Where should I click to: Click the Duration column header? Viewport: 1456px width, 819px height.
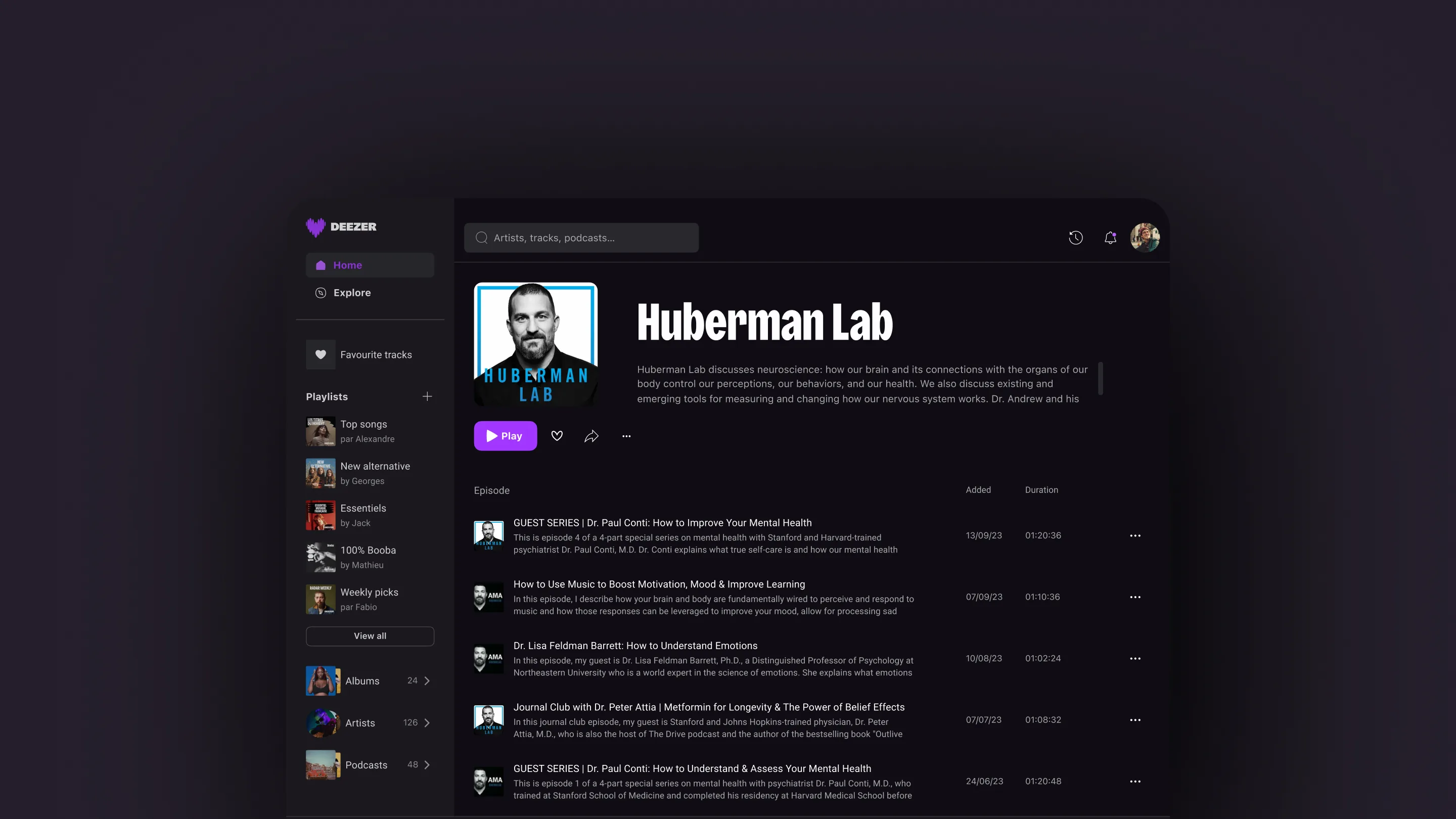[1041, 490]
